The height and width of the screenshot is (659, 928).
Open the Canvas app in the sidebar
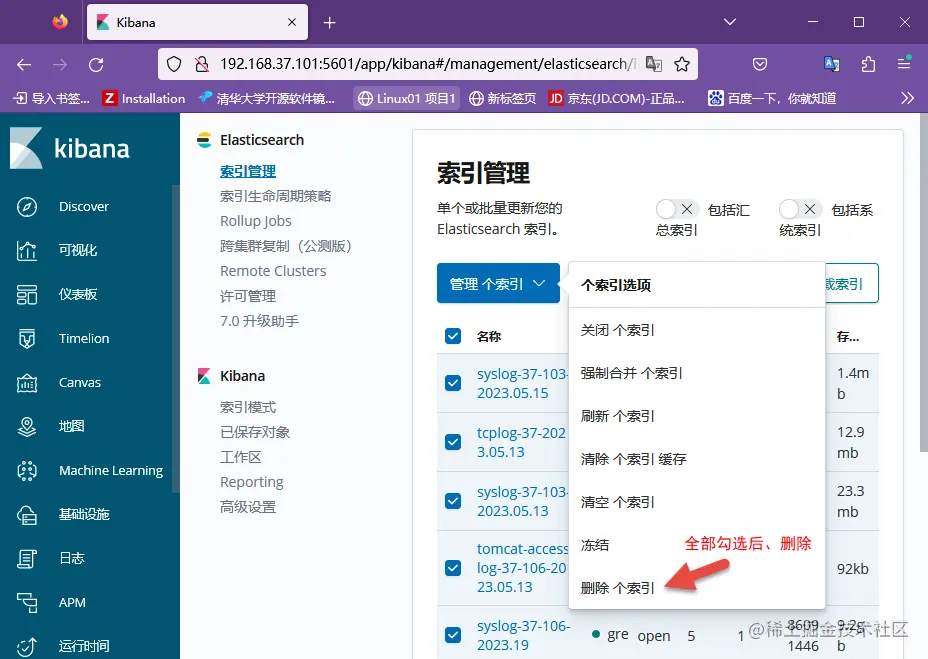pyautogui.click(x=77, y=382)
